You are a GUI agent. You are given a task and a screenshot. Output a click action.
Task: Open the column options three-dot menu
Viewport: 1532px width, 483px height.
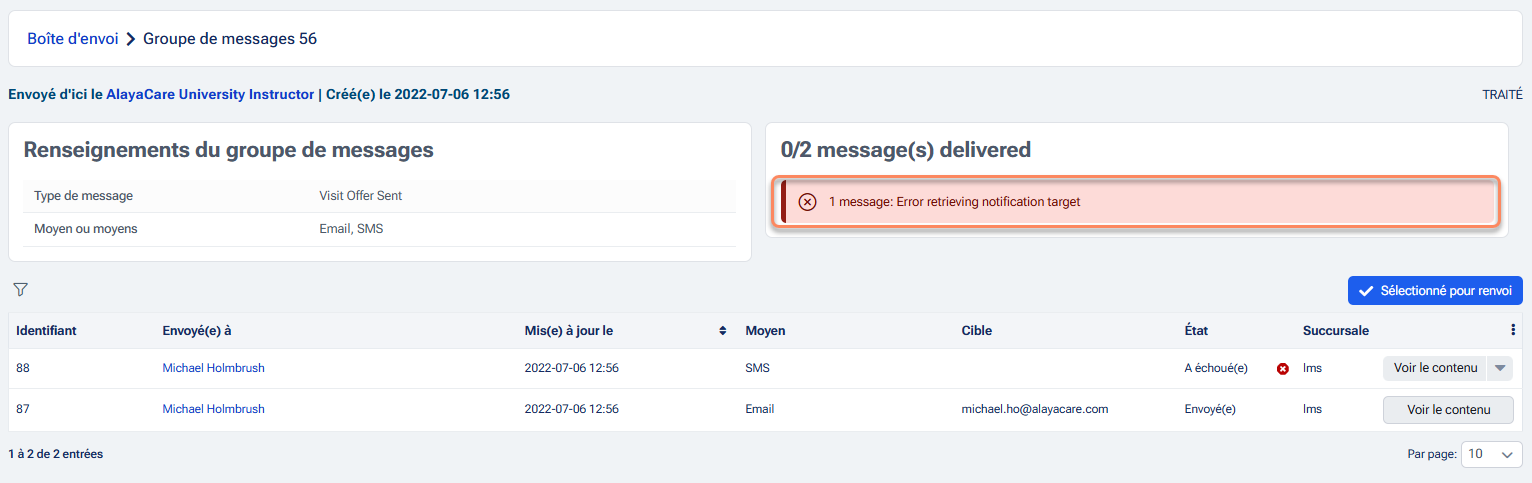(x=1513, y=330)
